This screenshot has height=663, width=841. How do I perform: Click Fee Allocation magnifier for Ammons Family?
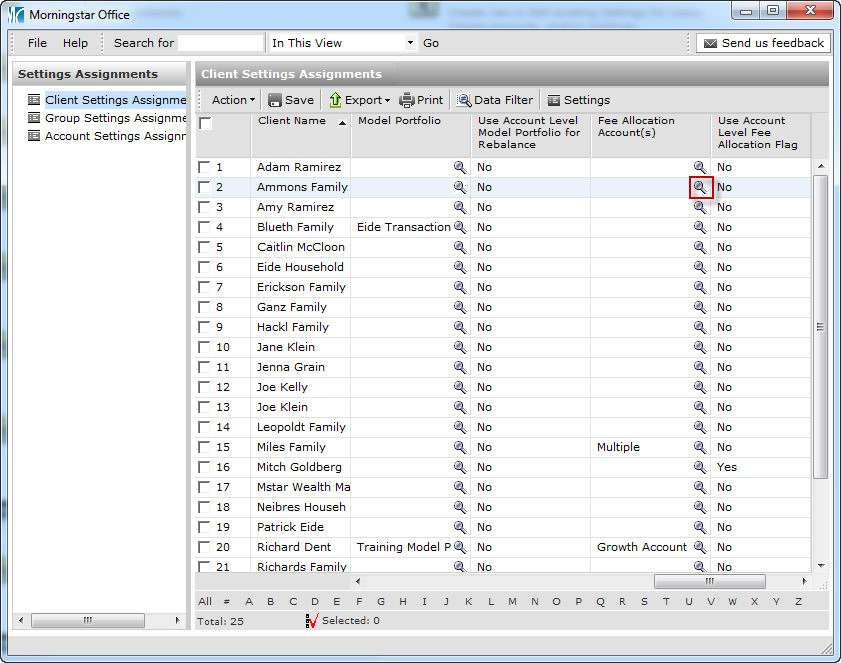pyautogui.click(x=700, y=187)
